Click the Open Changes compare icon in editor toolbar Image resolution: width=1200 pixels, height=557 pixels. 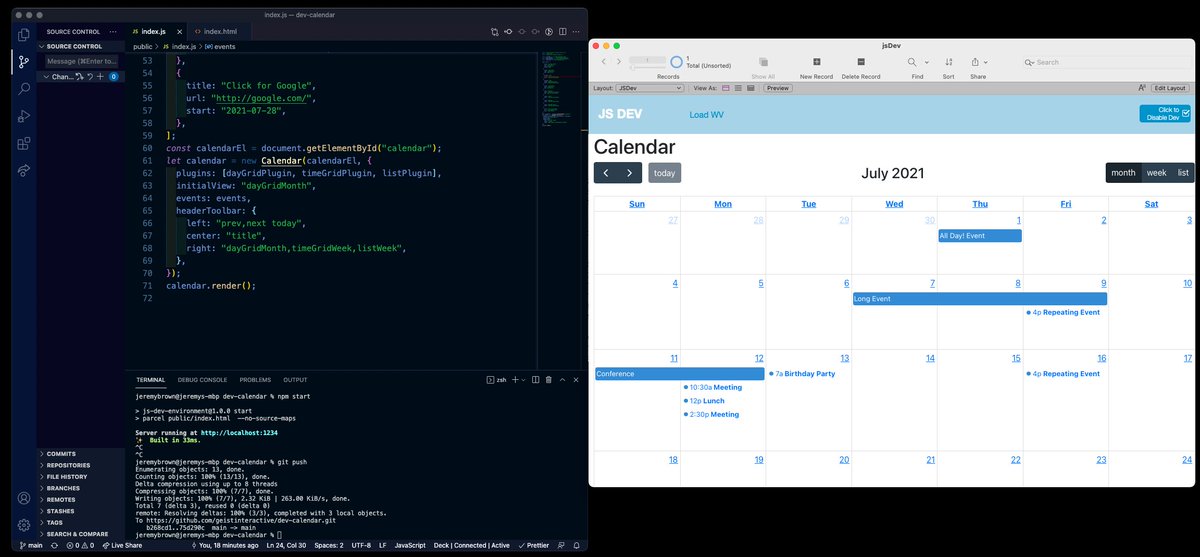[x=494, y=32]
